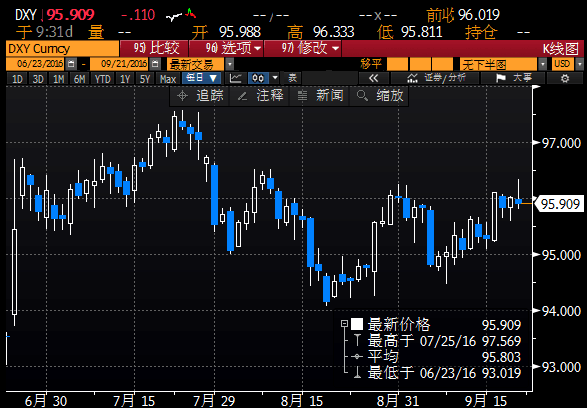Click the 93.000 axis label
Screen dimensions: 587x408
561,367
